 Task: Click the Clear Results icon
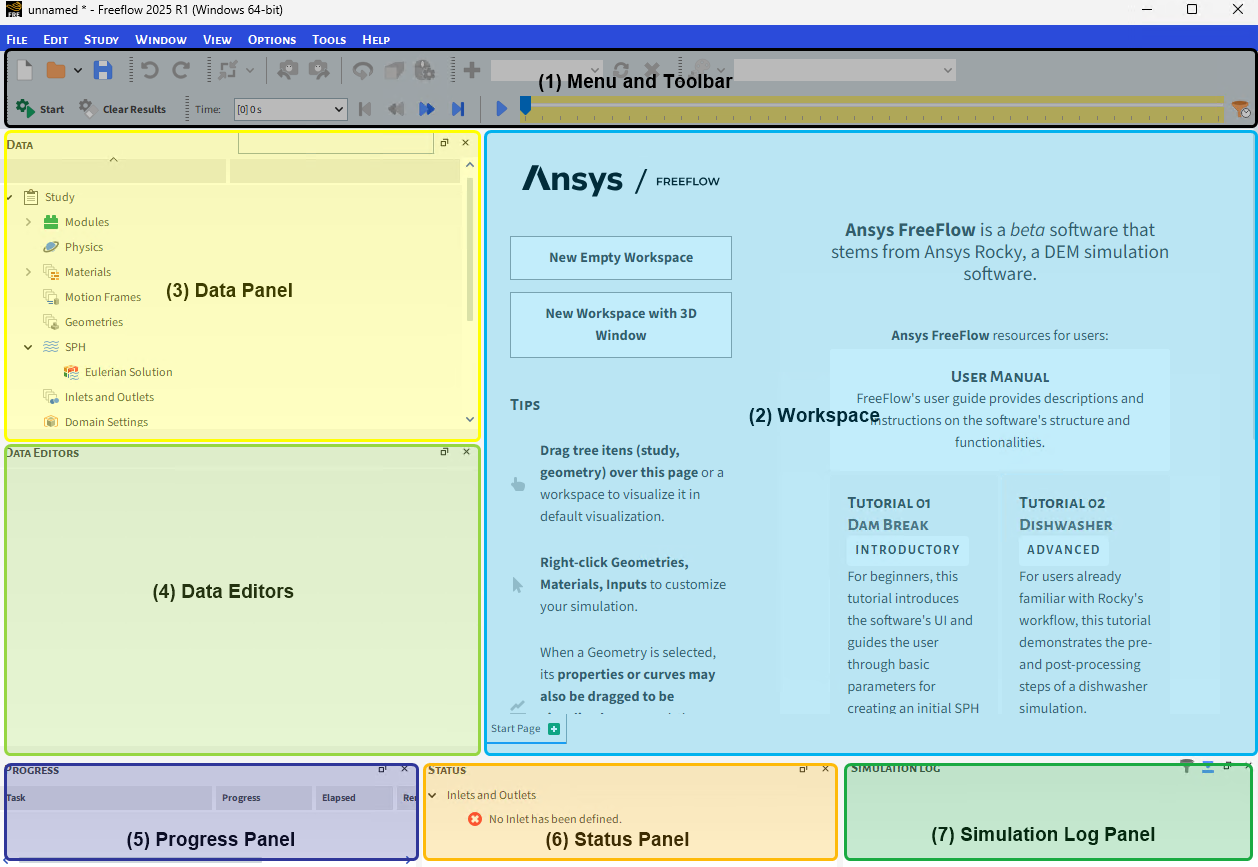tap(87, 108)
